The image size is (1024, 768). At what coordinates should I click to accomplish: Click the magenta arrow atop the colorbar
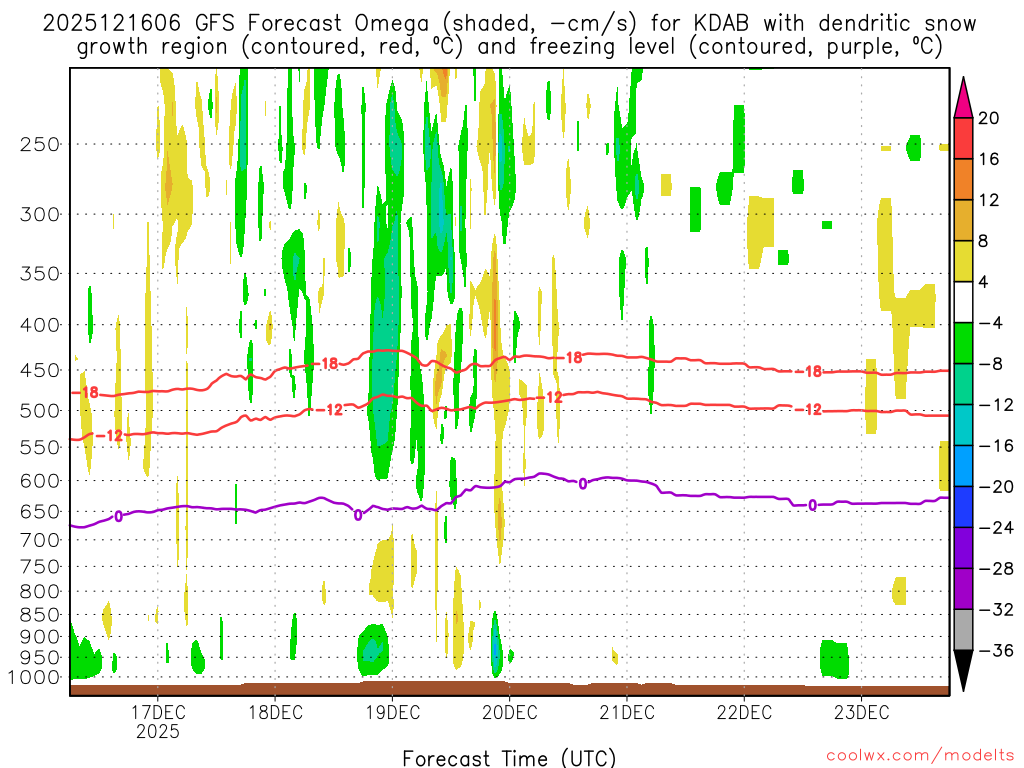click(963, 98)
